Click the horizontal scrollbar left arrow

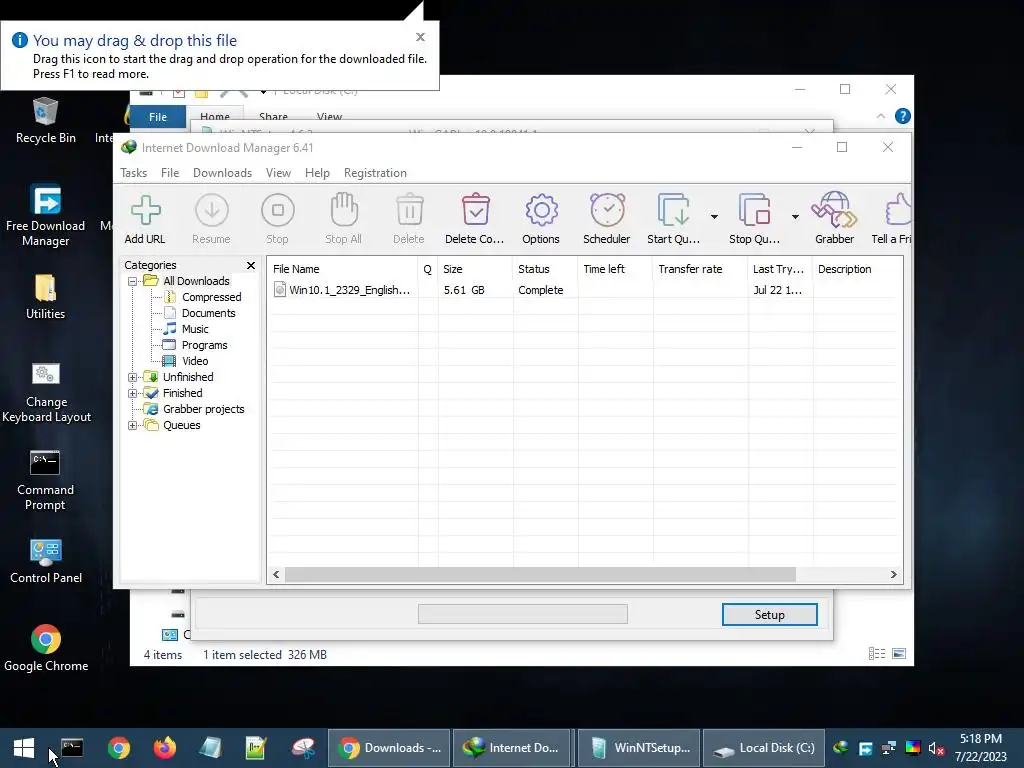276,575
